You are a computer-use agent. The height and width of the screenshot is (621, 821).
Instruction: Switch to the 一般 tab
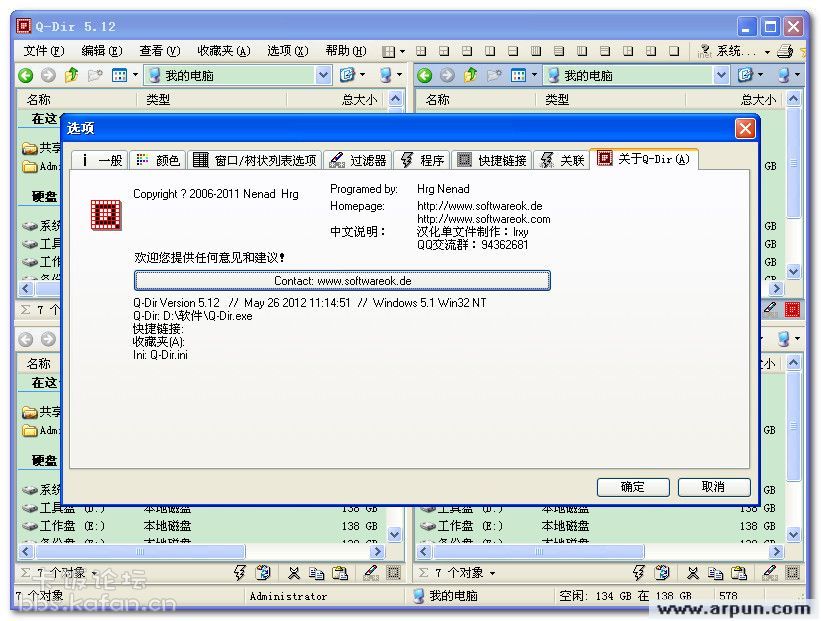101,160
